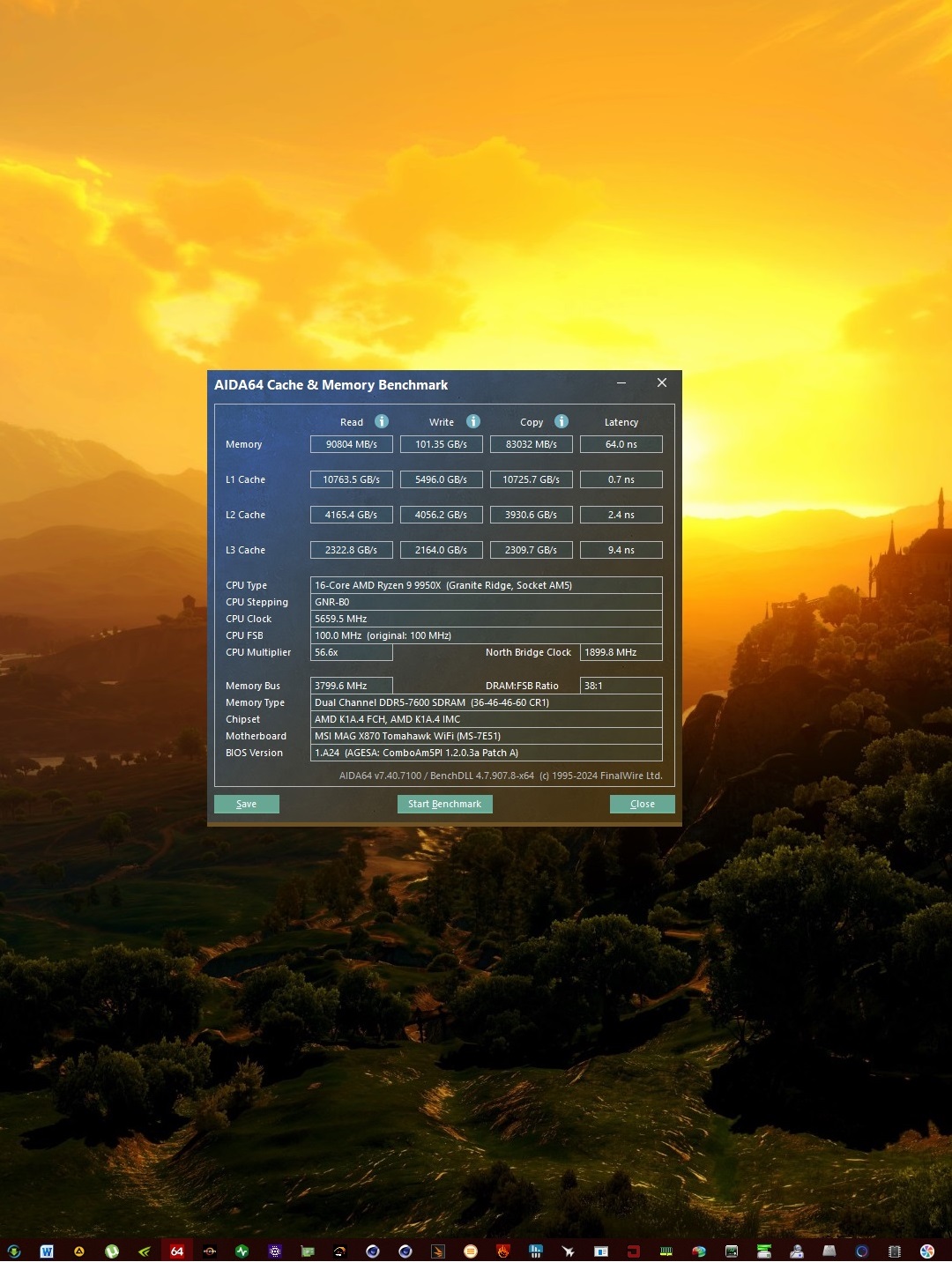The image size is (952, 1262).
Task: Click Start Benchmark
Action: coord(444,804)
